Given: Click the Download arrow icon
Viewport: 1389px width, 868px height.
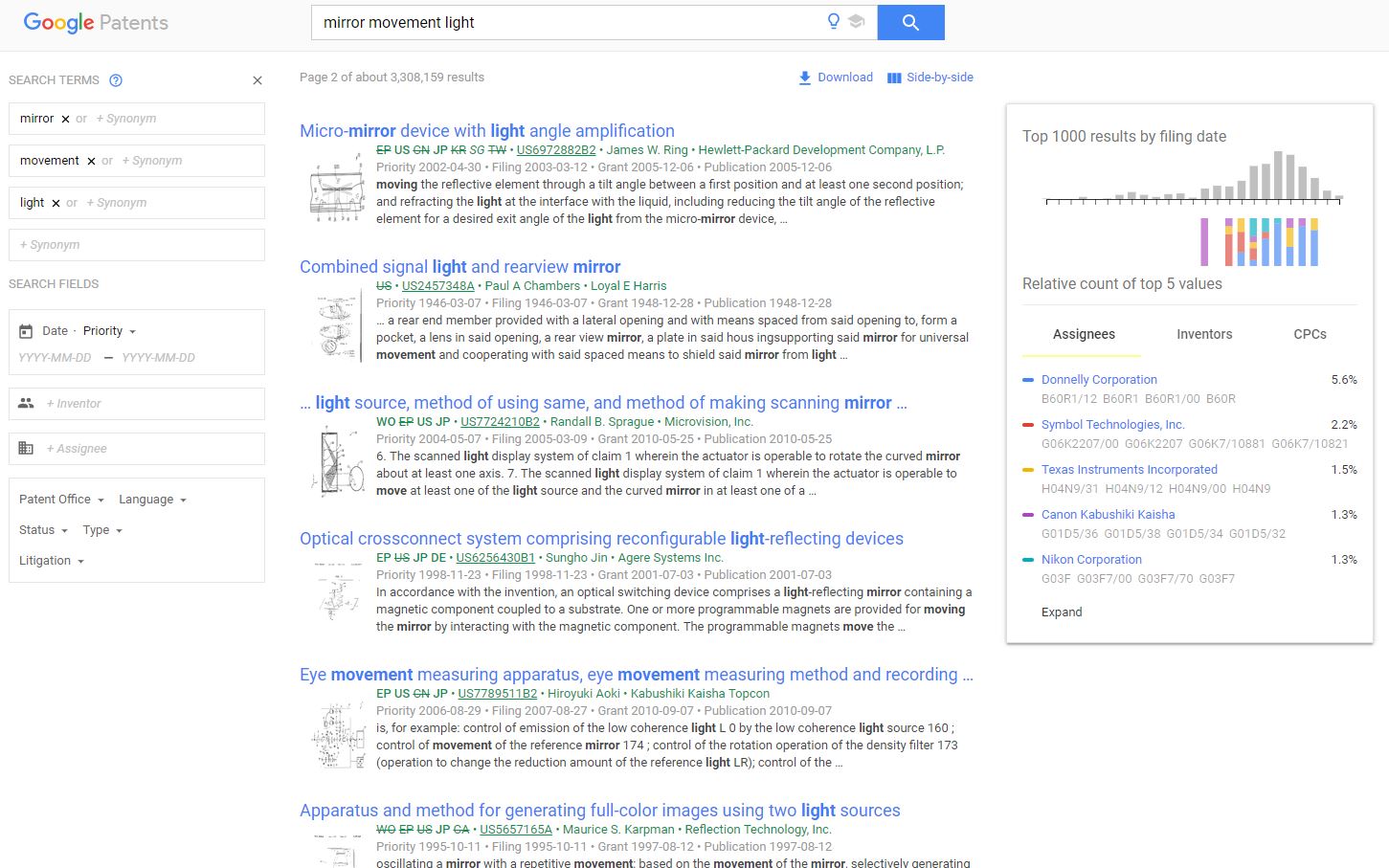Looking at the screenshot, I should click(x=805, y=78).
